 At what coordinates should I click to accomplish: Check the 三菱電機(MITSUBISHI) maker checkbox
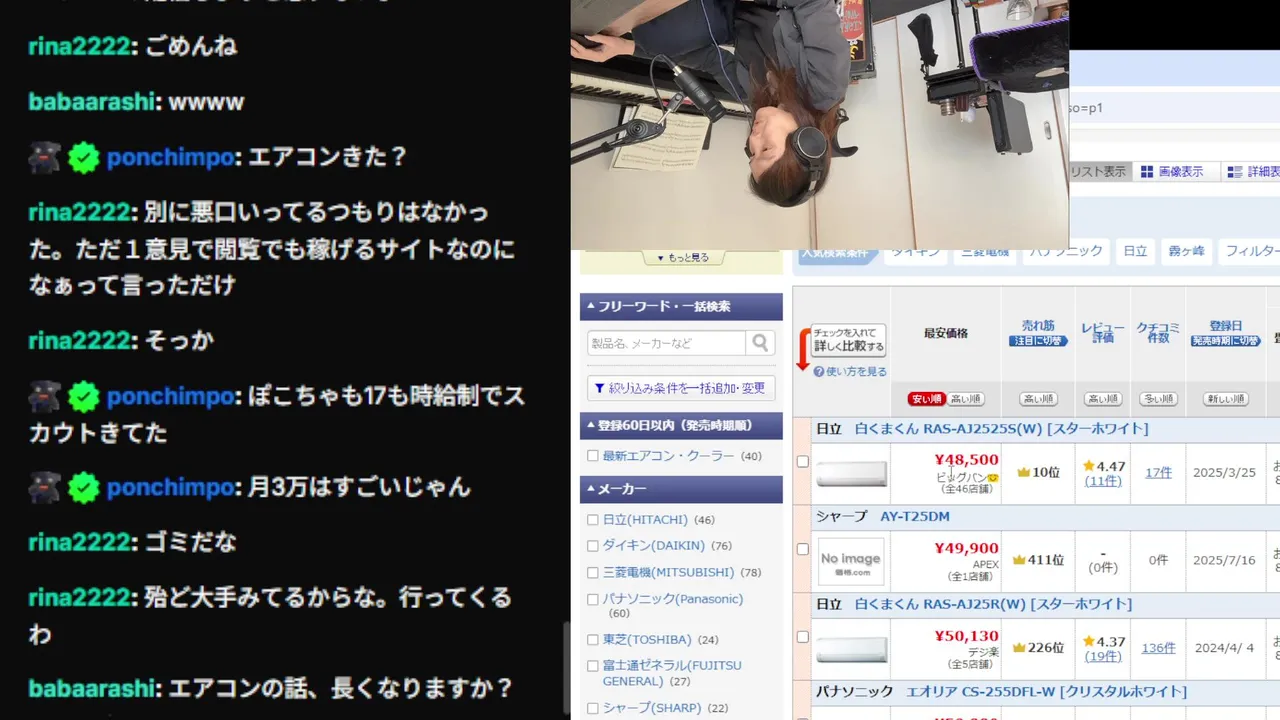tap(593, 573)
